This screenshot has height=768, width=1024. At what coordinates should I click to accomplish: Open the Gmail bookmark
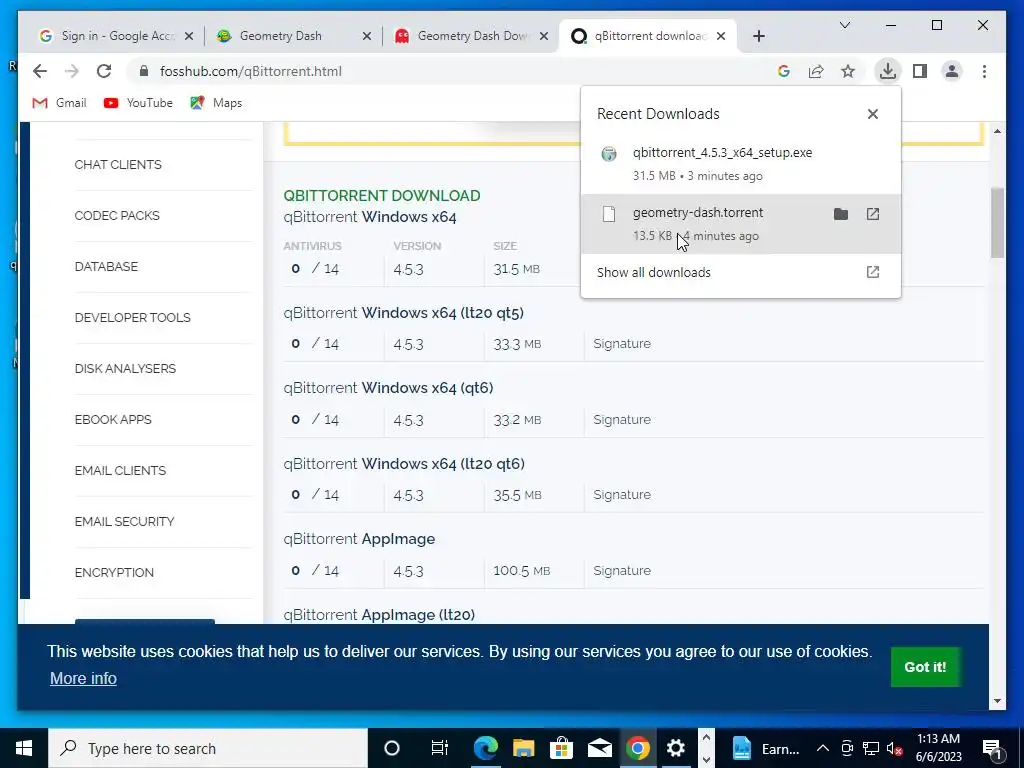(59, 103)
